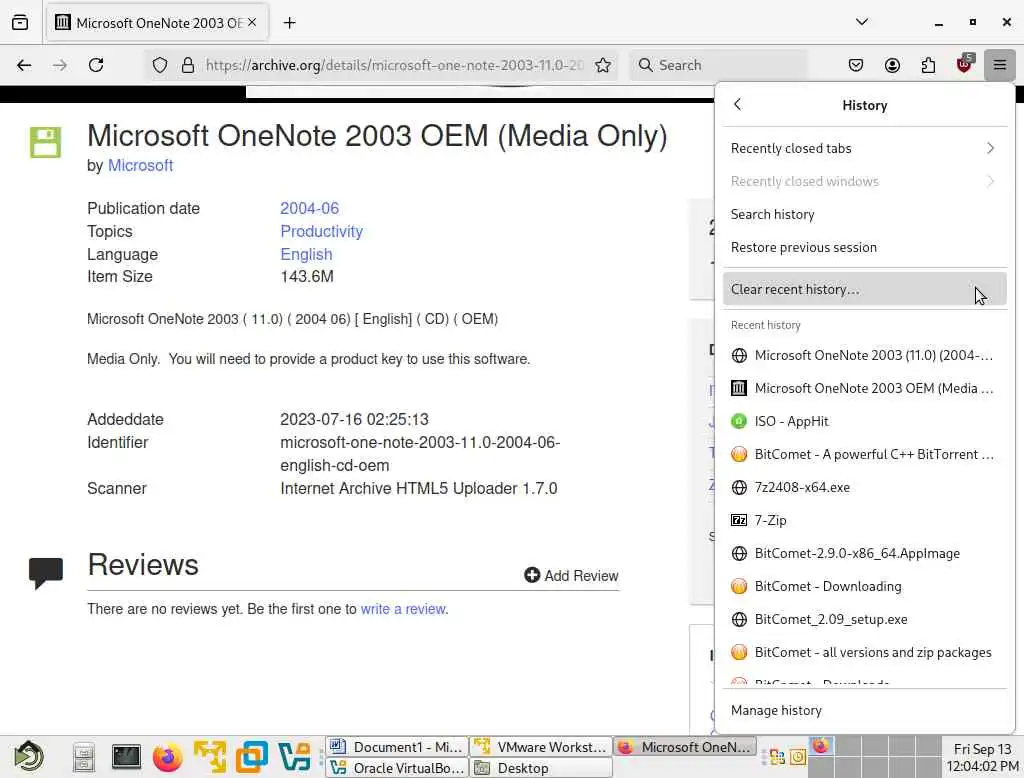Open Firefox account menu
The height and width of the screenshot is (778, 1024).
pos(892,65)
